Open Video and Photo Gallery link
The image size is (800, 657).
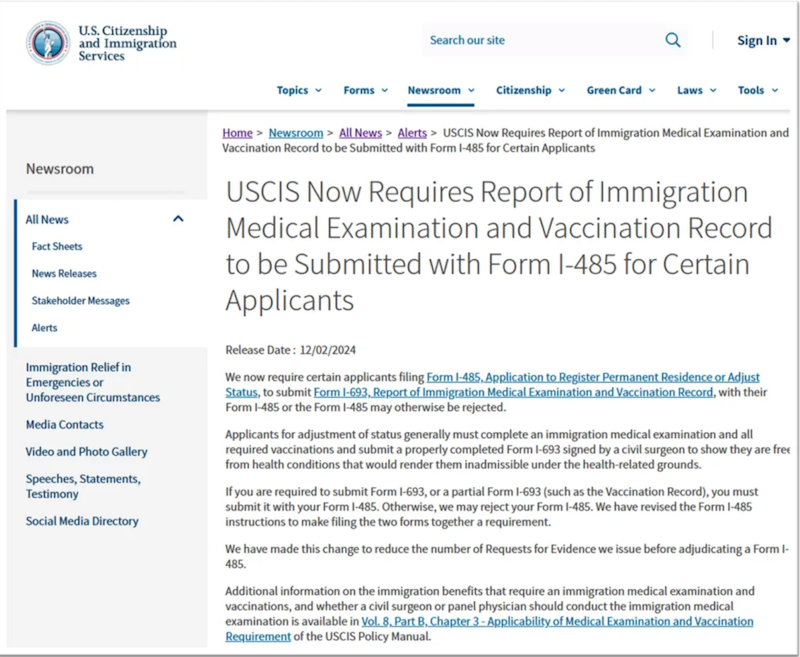point(86,451)
